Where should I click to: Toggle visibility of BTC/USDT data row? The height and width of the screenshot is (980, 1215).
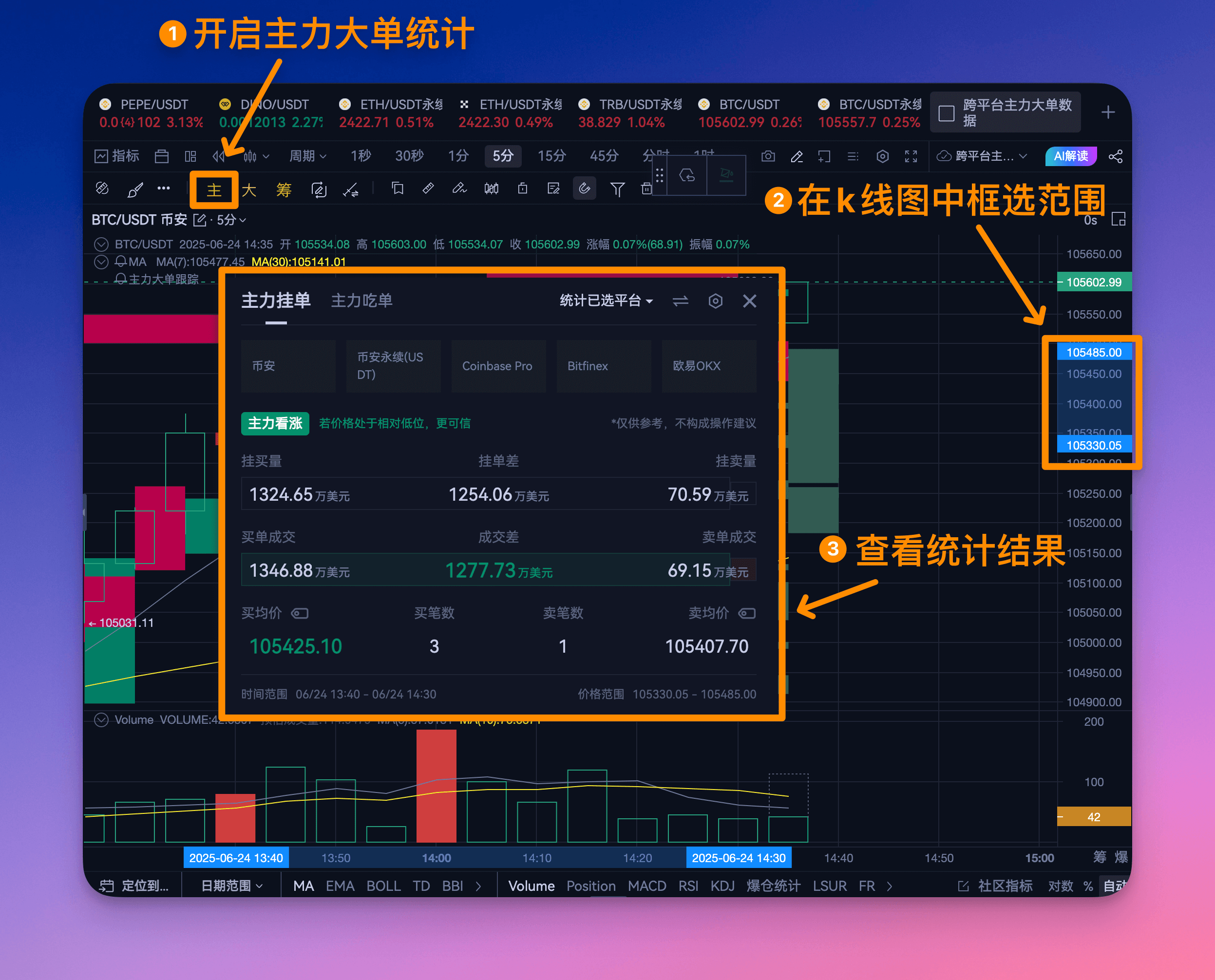pos(101,245)
